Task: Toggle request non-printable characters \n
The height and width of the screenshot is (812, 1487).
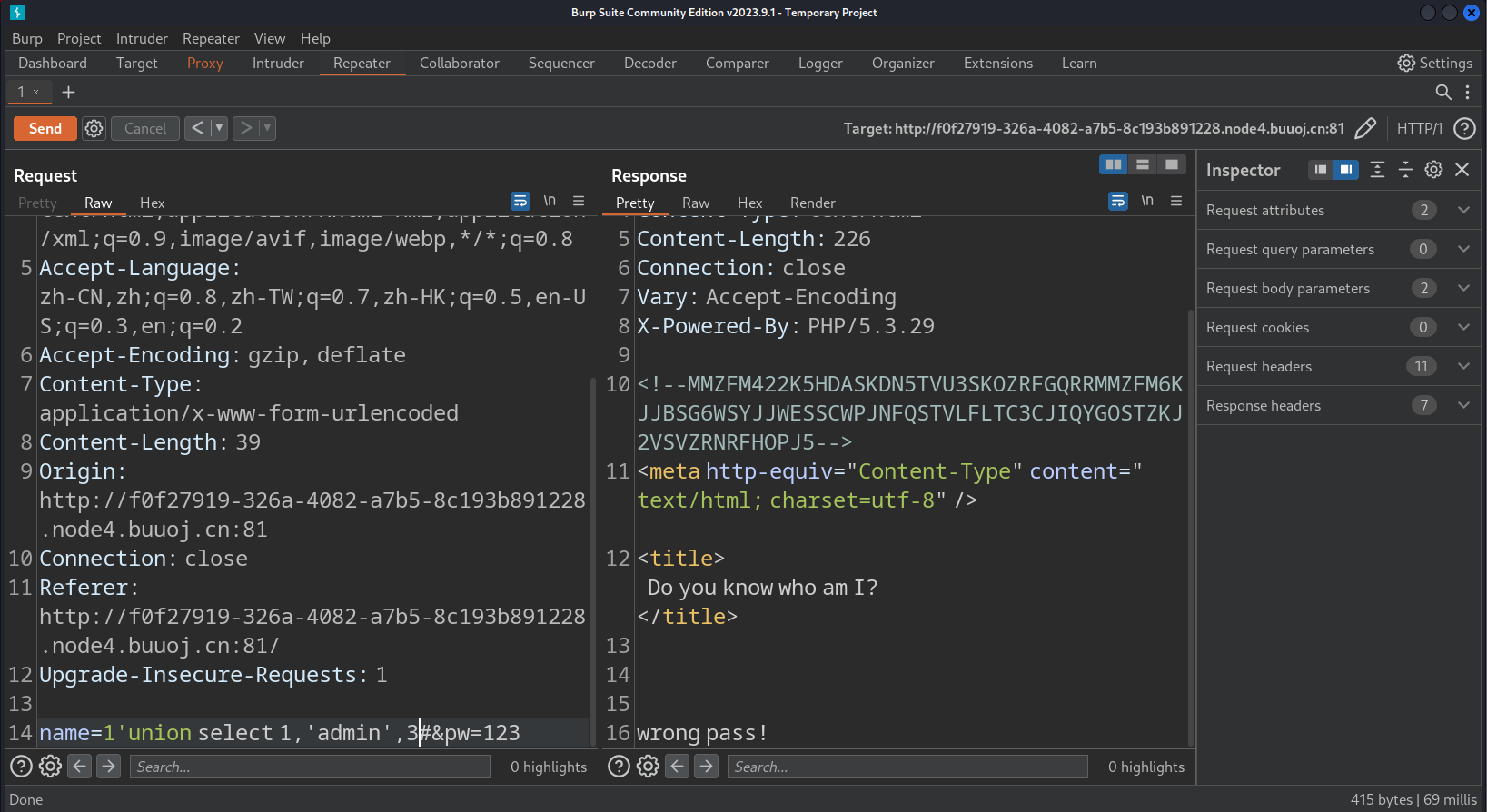Action: coord(550,201)
